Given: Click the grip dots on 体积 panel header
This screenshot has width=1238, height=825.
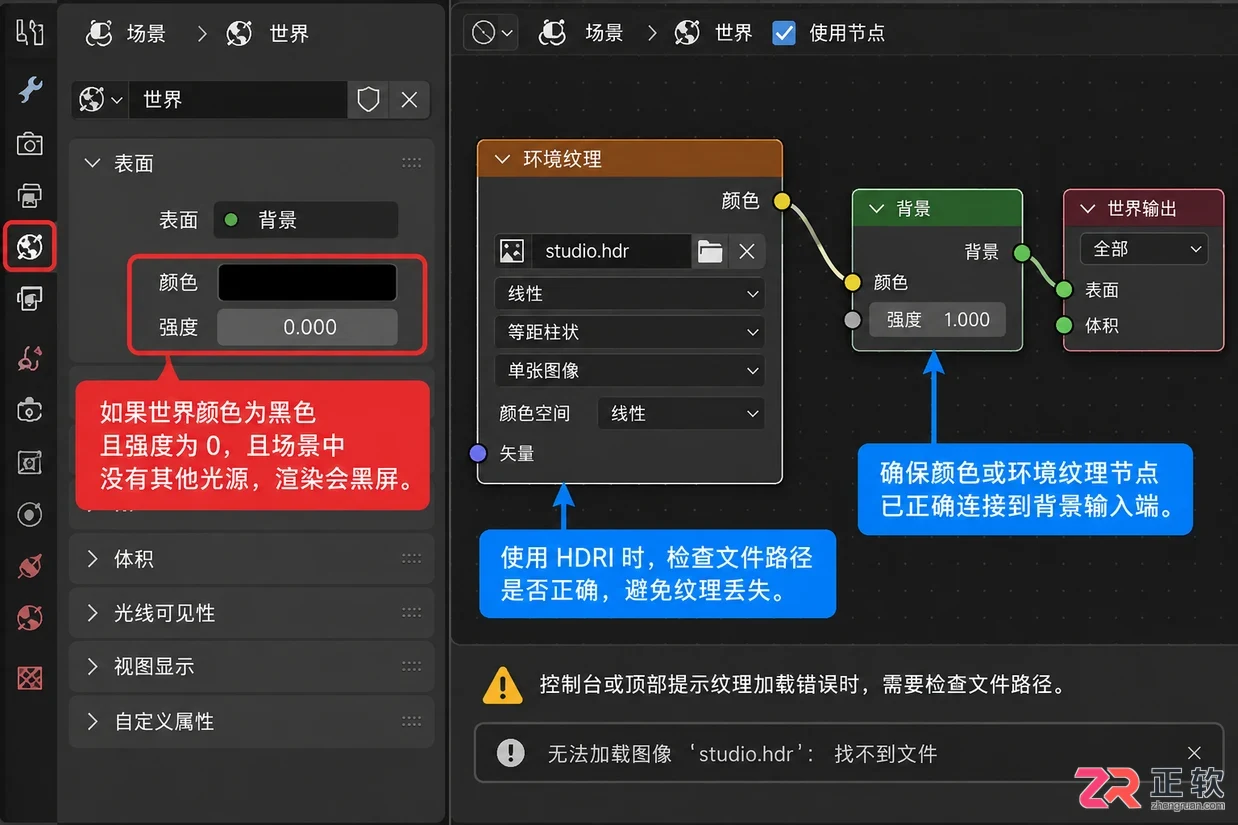Looking at the screenshot, I should [411, 559].
